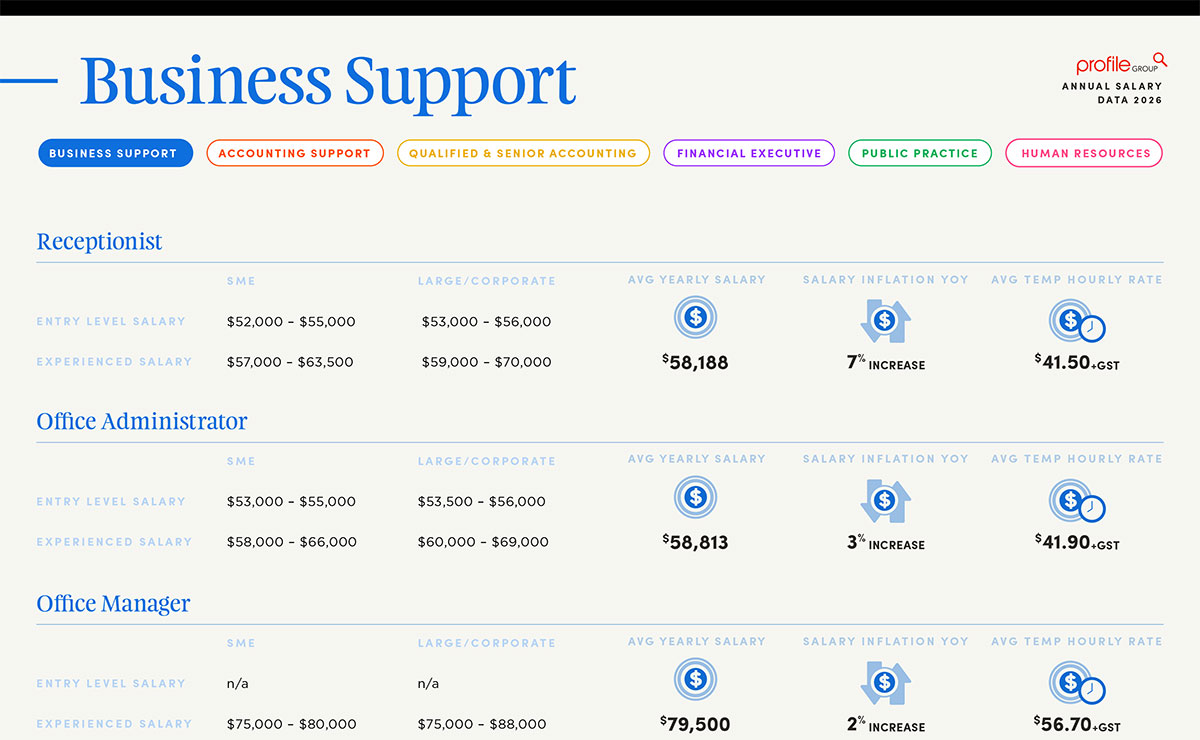Click the Office Administrator section heading
This screenshot has width=1200, height=740.
pos(142,422)
